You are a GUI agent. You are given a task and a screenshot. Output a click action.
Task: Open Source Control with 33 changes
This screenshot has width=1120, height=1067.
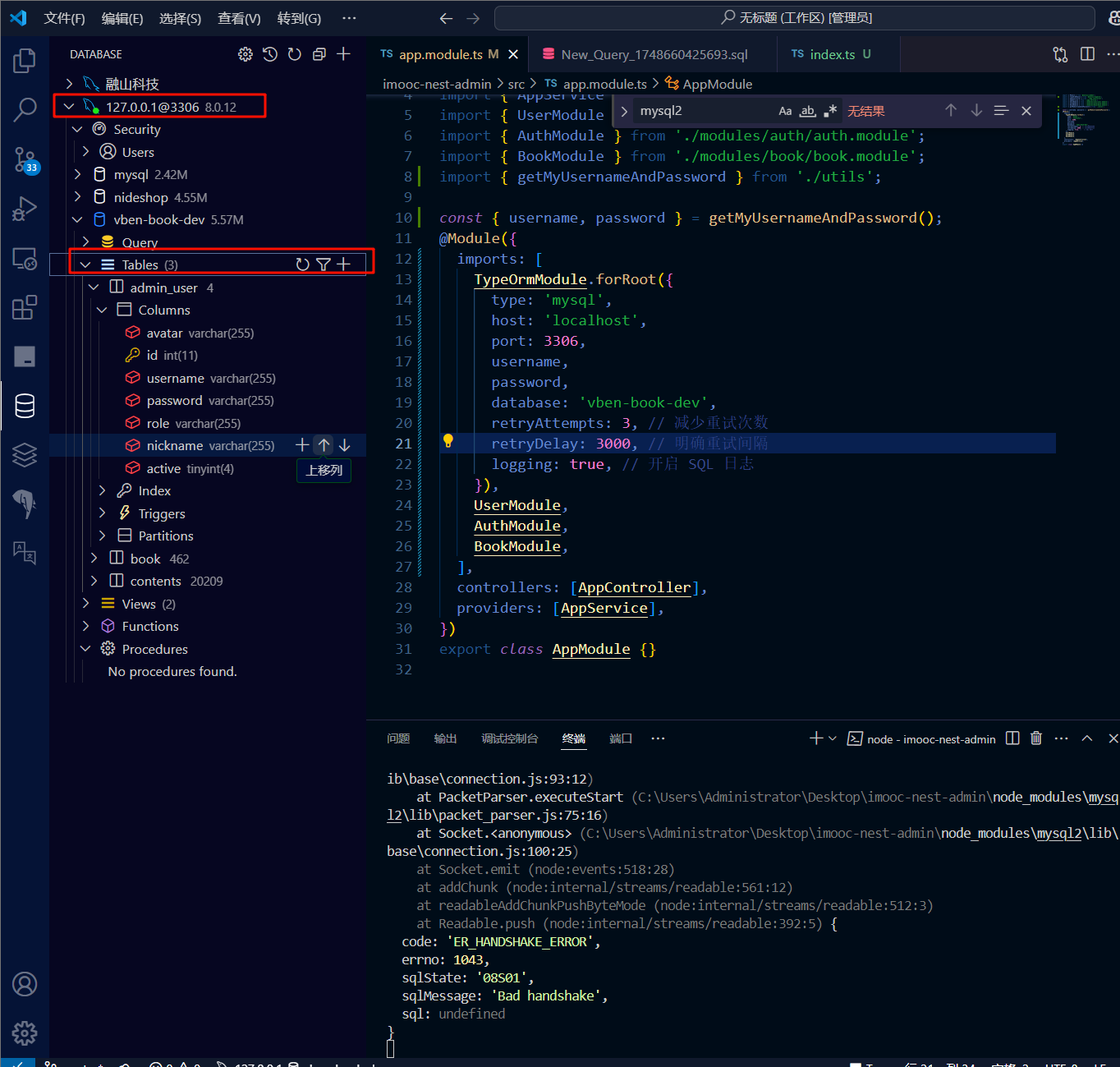[25, 159]
